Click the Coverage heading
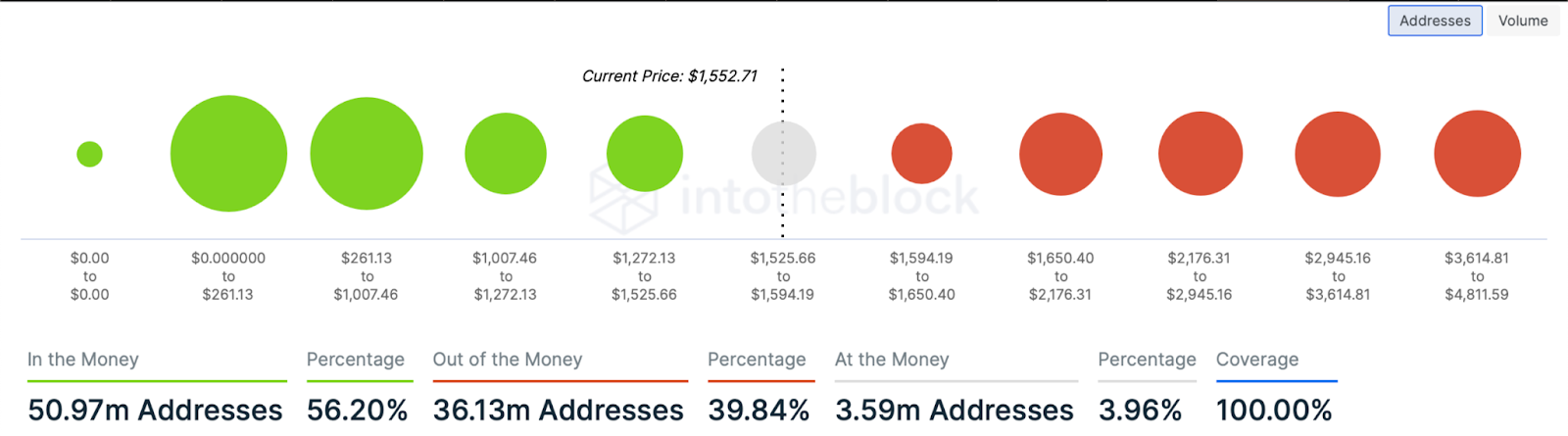The height and width of the screenshot is (436, 1568). 1257,360
